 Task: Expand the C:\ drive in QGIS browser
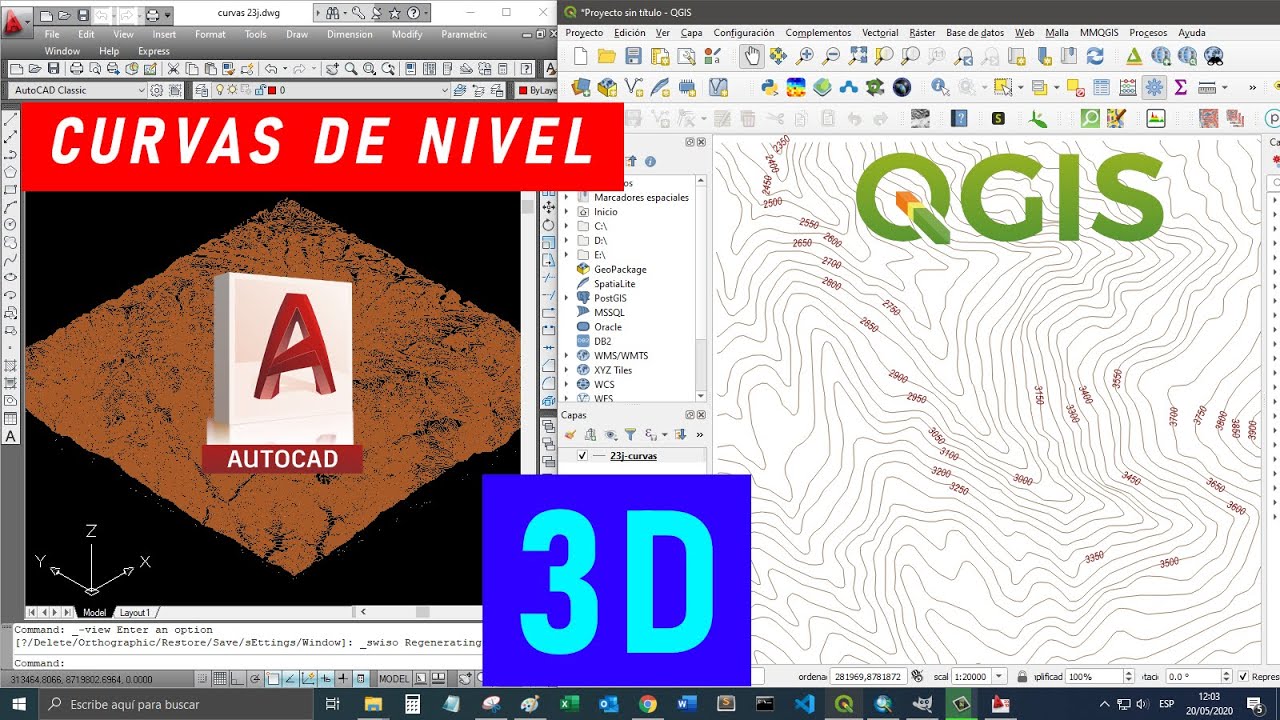[566, 226]
